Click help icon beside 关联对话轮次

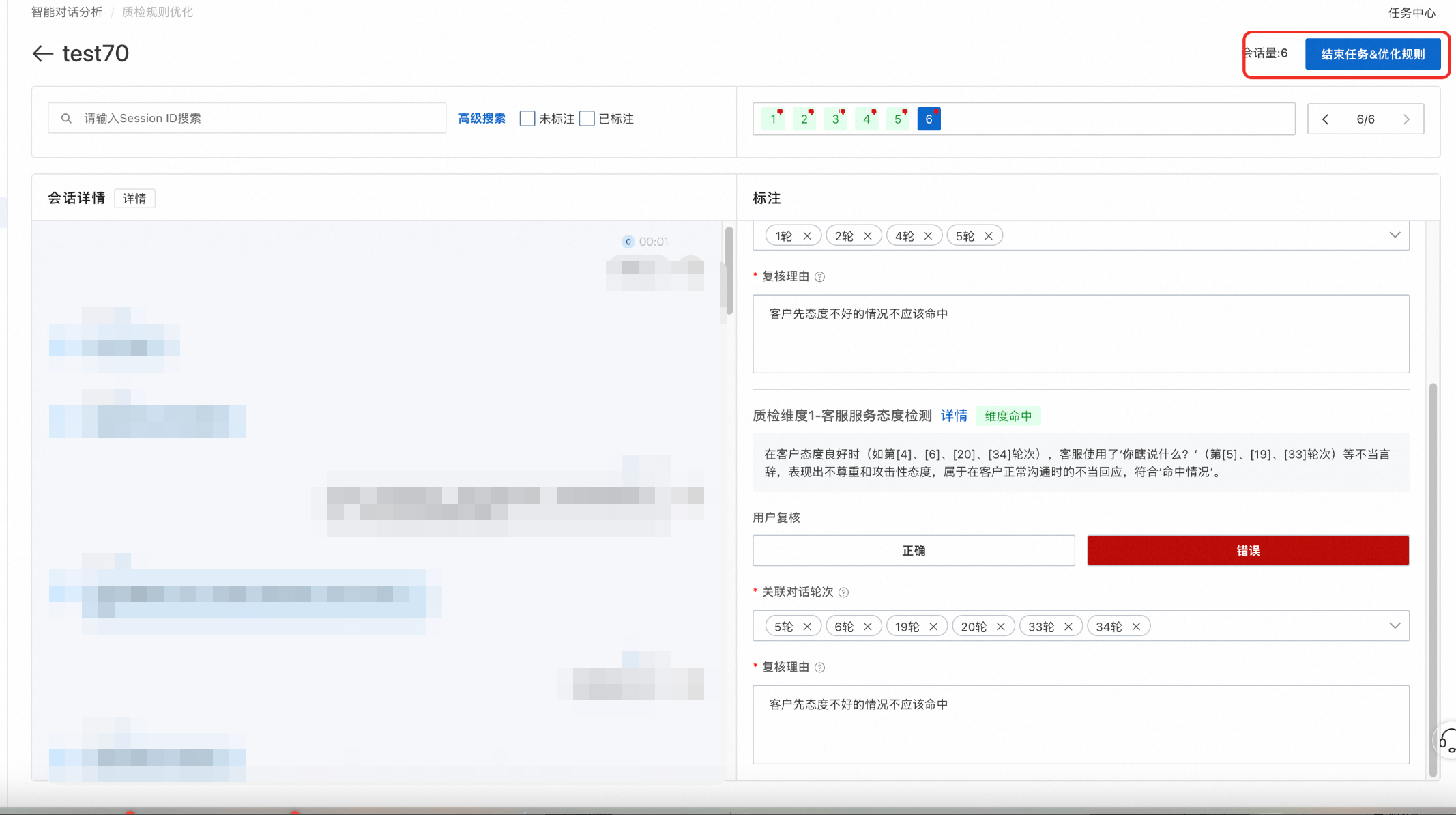coord(844,592)
